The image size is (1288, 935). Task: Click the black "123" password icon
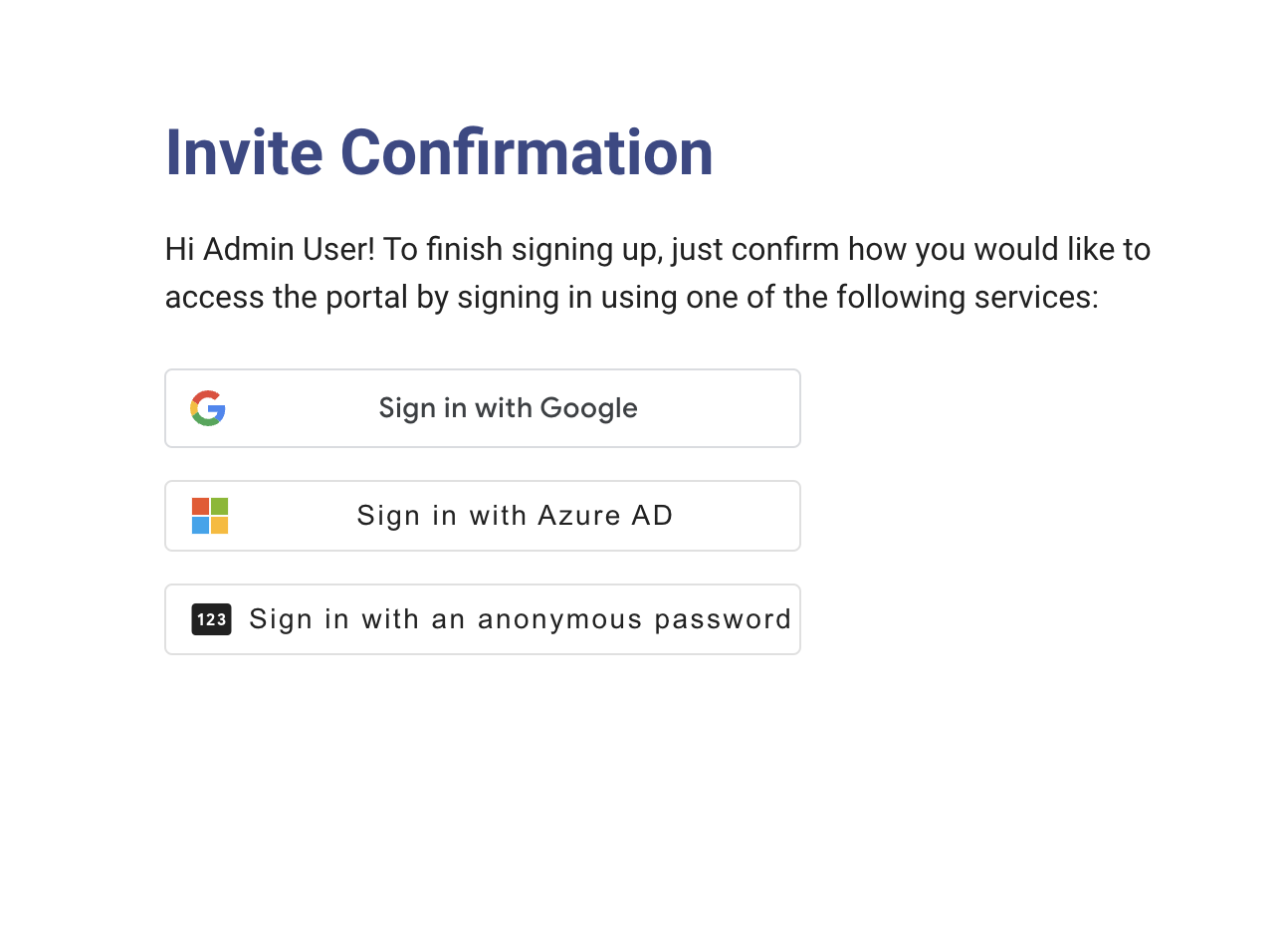pyautogui.click(x=210, y=619)
